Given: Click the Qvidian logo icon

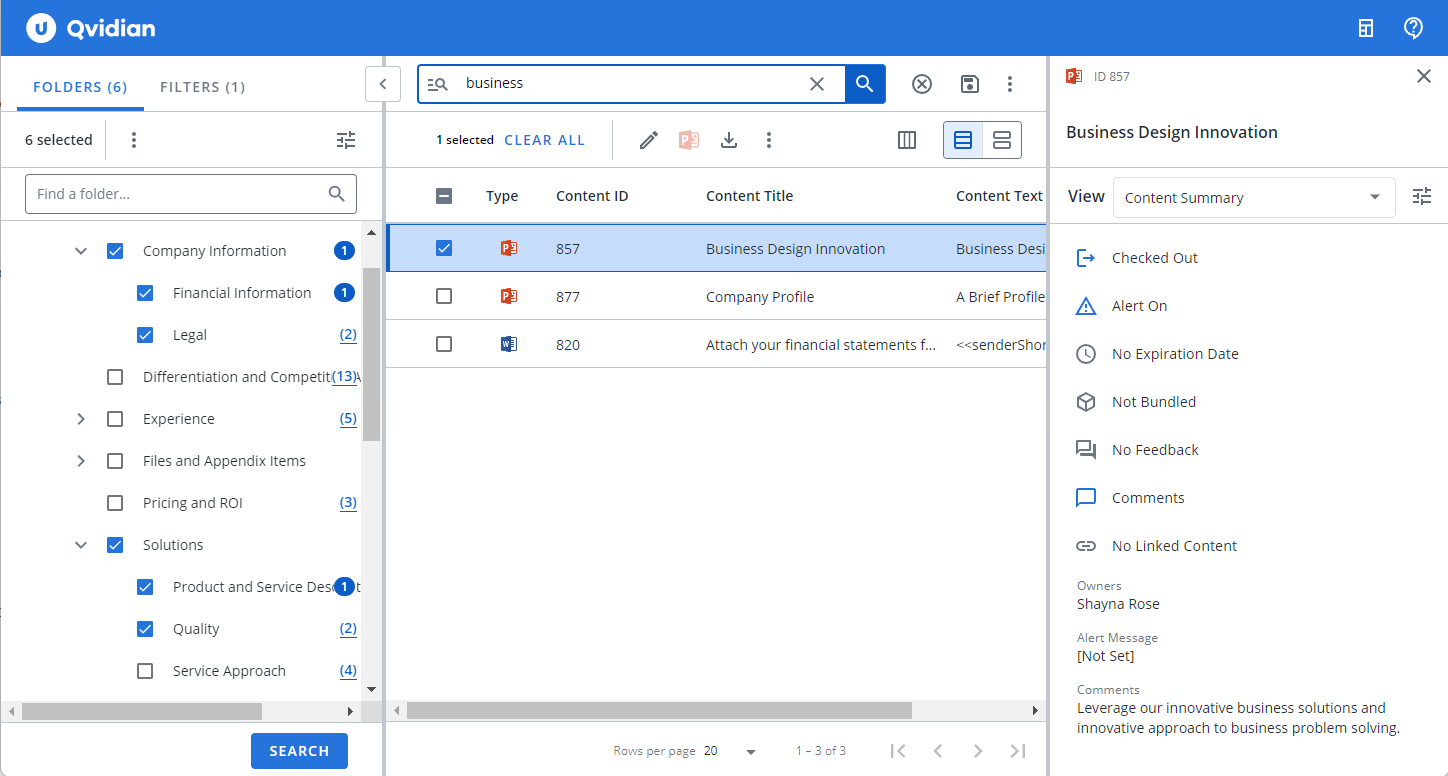Looking at the screenshot, I should point(40,28).
